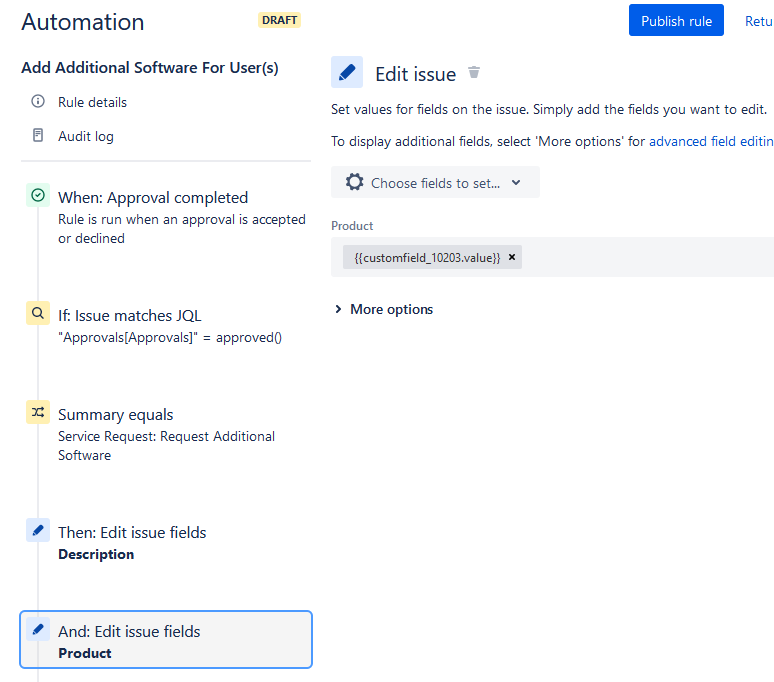
Task: Remove the customfield_10203.value tag
Action: coord(512,257)
